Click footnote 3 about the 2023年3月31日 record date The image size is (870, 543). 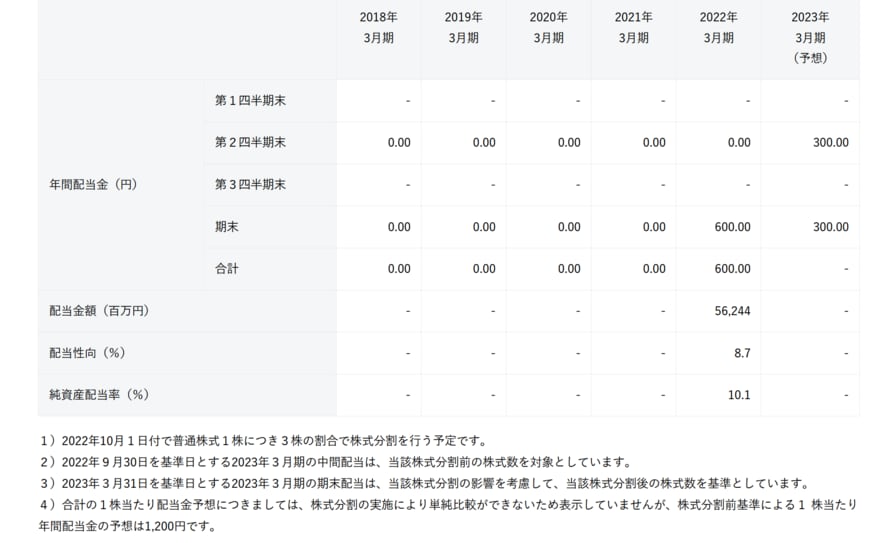423,483
